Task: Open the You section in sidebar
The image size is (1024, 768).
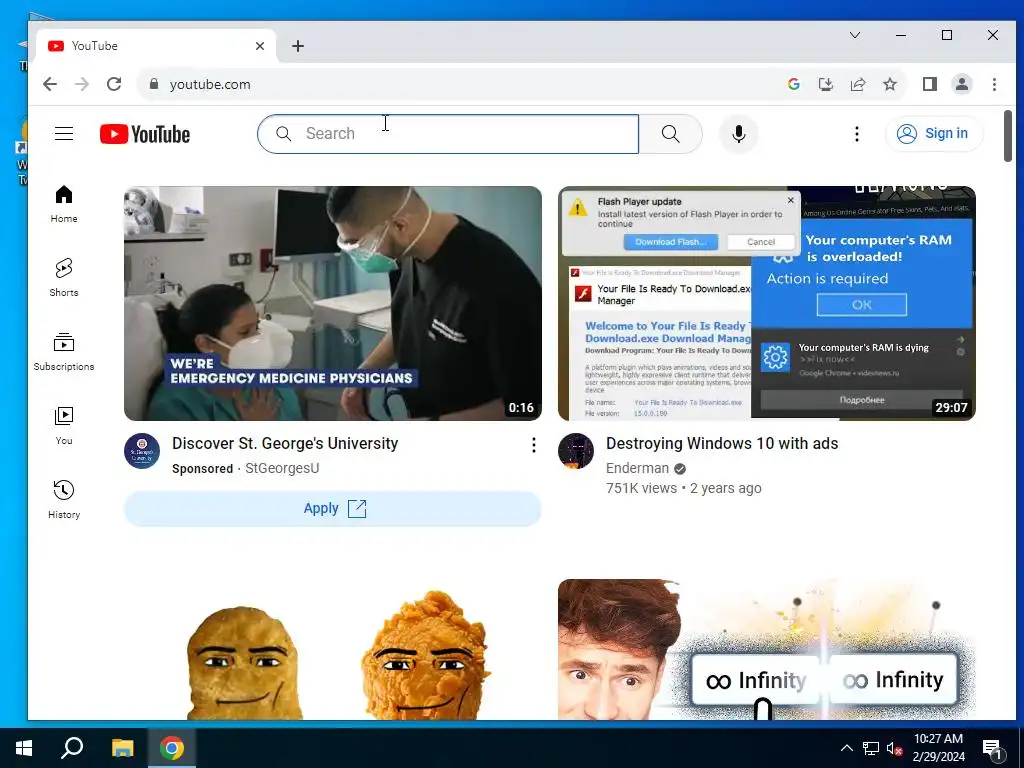Action: tap(64, 426)
